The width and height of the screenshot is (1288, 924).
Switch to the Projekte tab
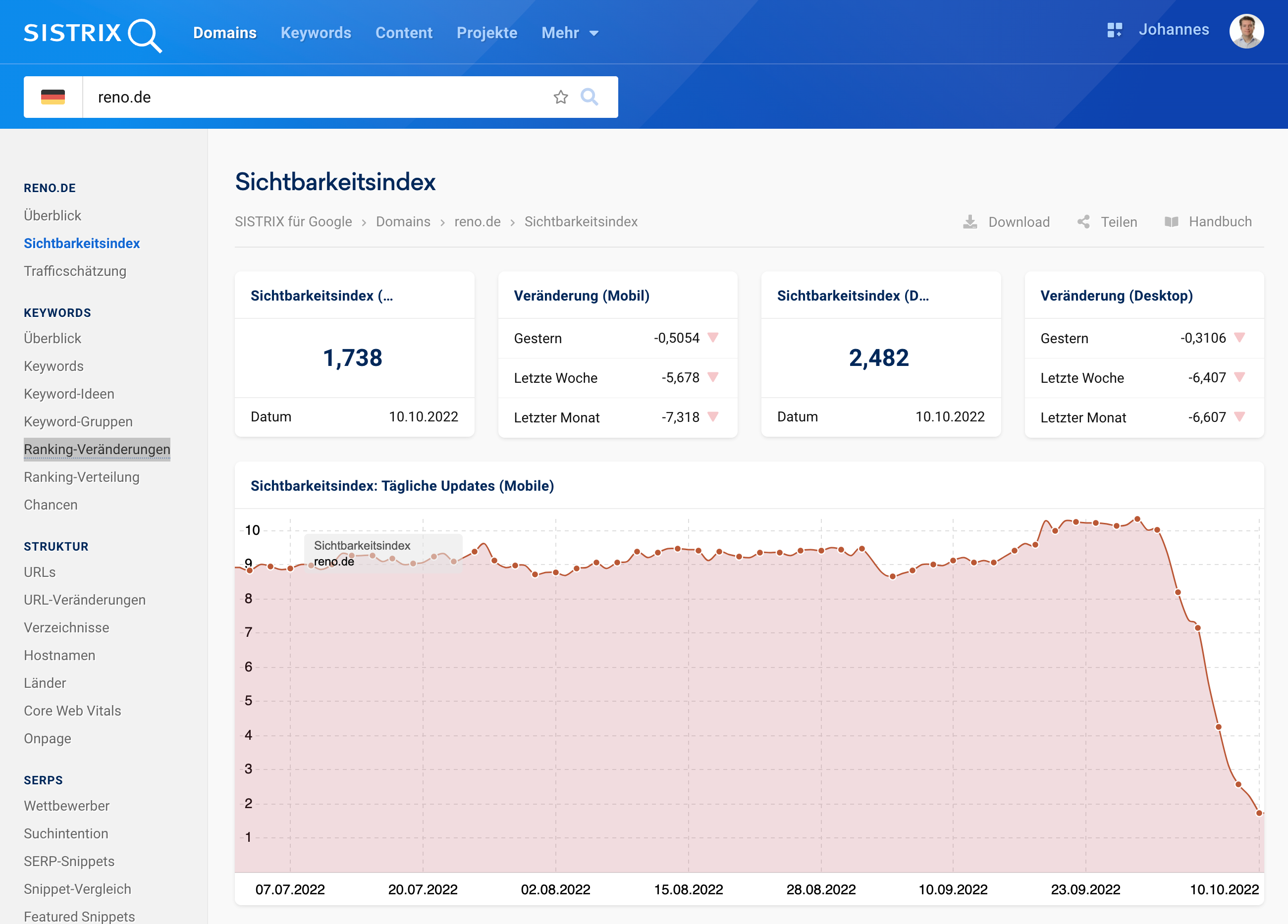[486, 33]
